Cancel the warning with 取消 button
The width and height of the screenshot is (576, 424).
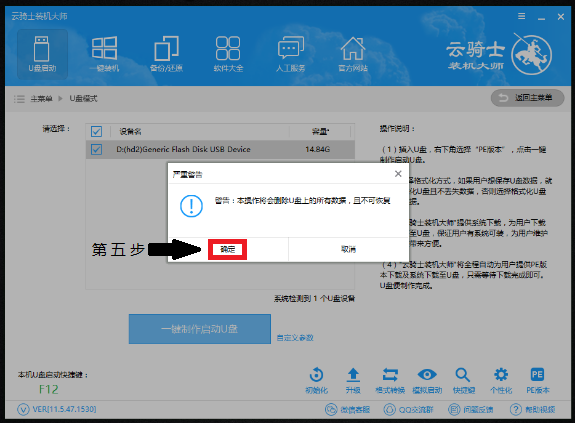[348, 249]
